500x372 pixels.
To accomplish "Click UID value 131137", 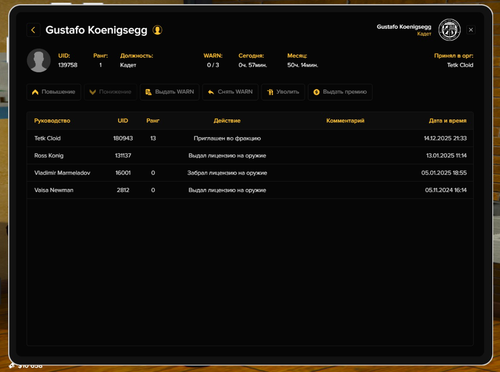I will (x=123, y=156).
